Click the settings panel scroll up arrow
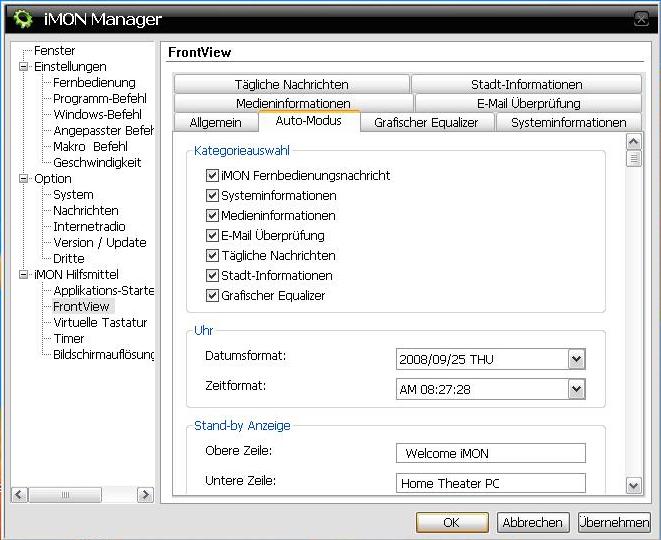The height and width of the screenshot is (540, 661). [634, 142]
